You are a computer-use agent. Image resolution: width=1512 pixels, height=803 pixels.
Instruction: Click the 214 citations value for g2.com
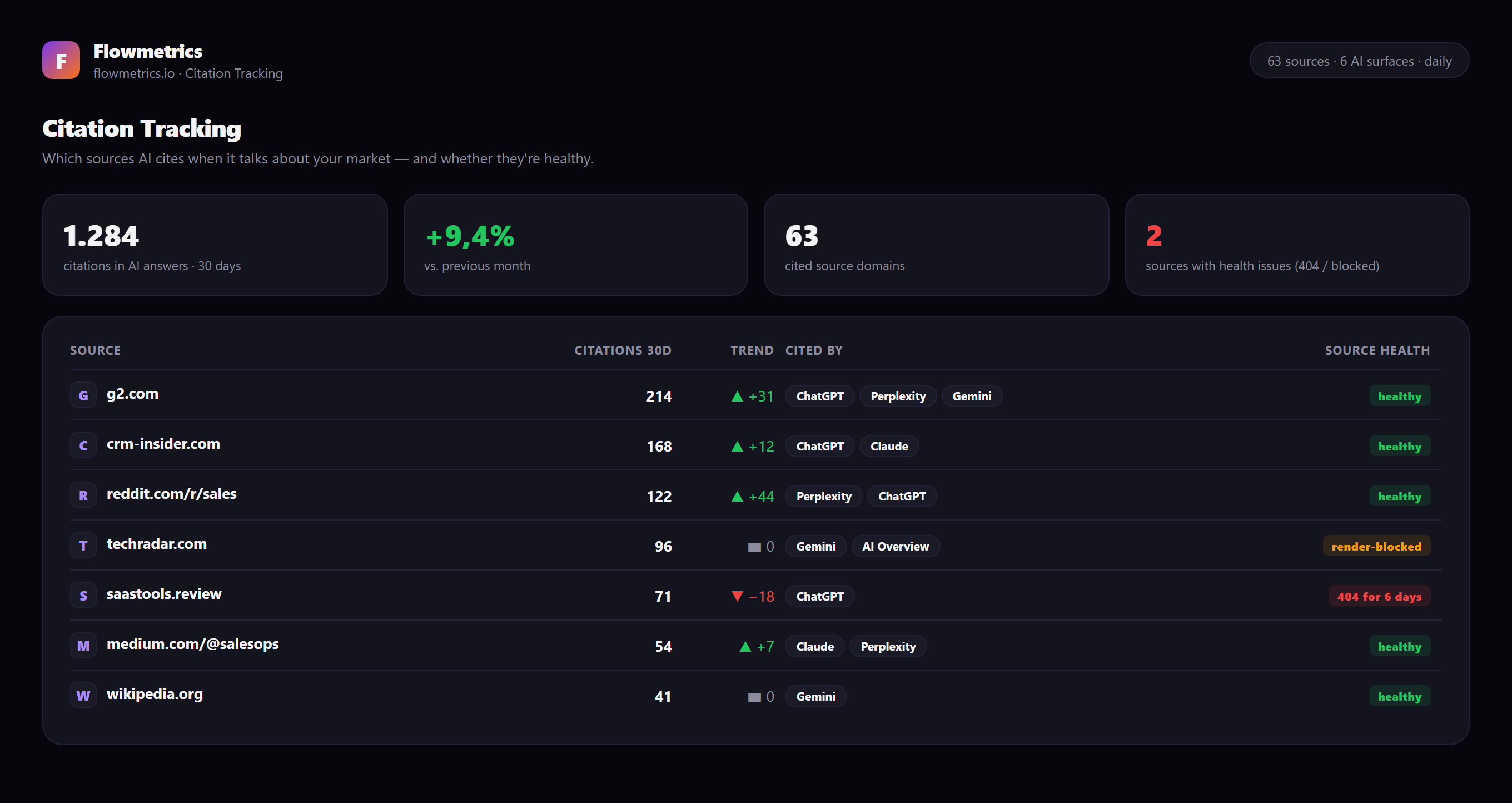point(659,396)
